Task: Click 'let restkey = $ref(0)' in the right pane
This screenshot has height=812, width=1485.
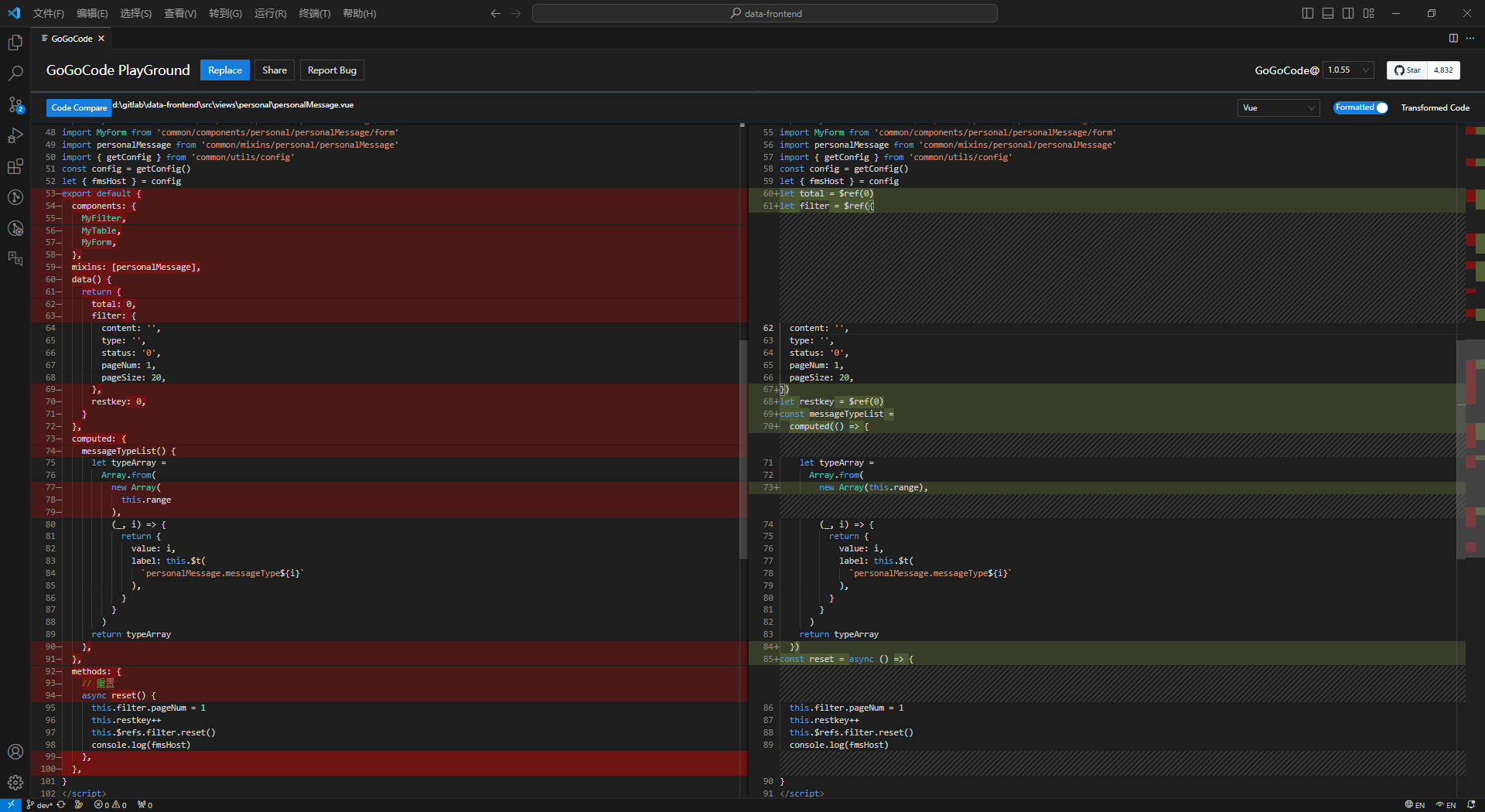Action: [x=831, y=401]
